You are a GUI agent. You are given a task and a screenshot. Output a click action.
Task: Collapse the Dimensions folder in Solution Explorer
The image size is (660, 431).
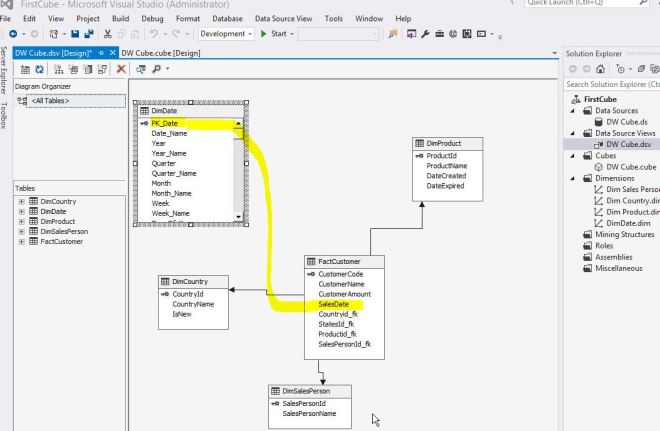point(574,178)
